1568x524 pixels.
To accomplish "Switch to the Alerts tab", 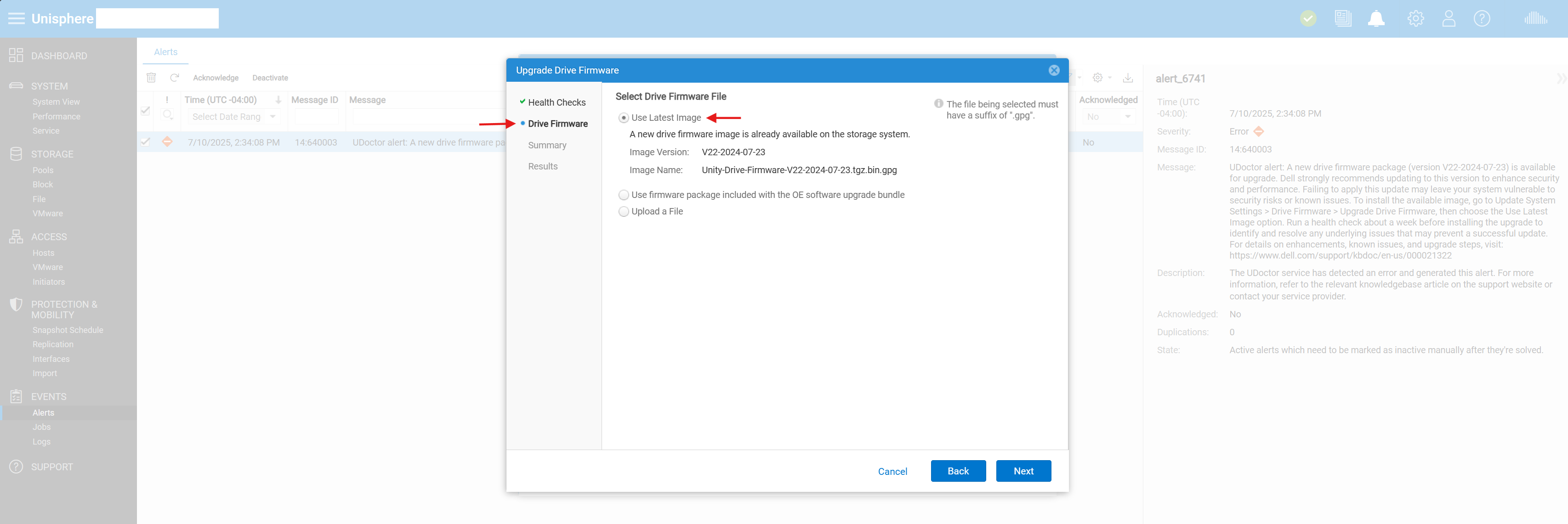I will coord(165,52).
